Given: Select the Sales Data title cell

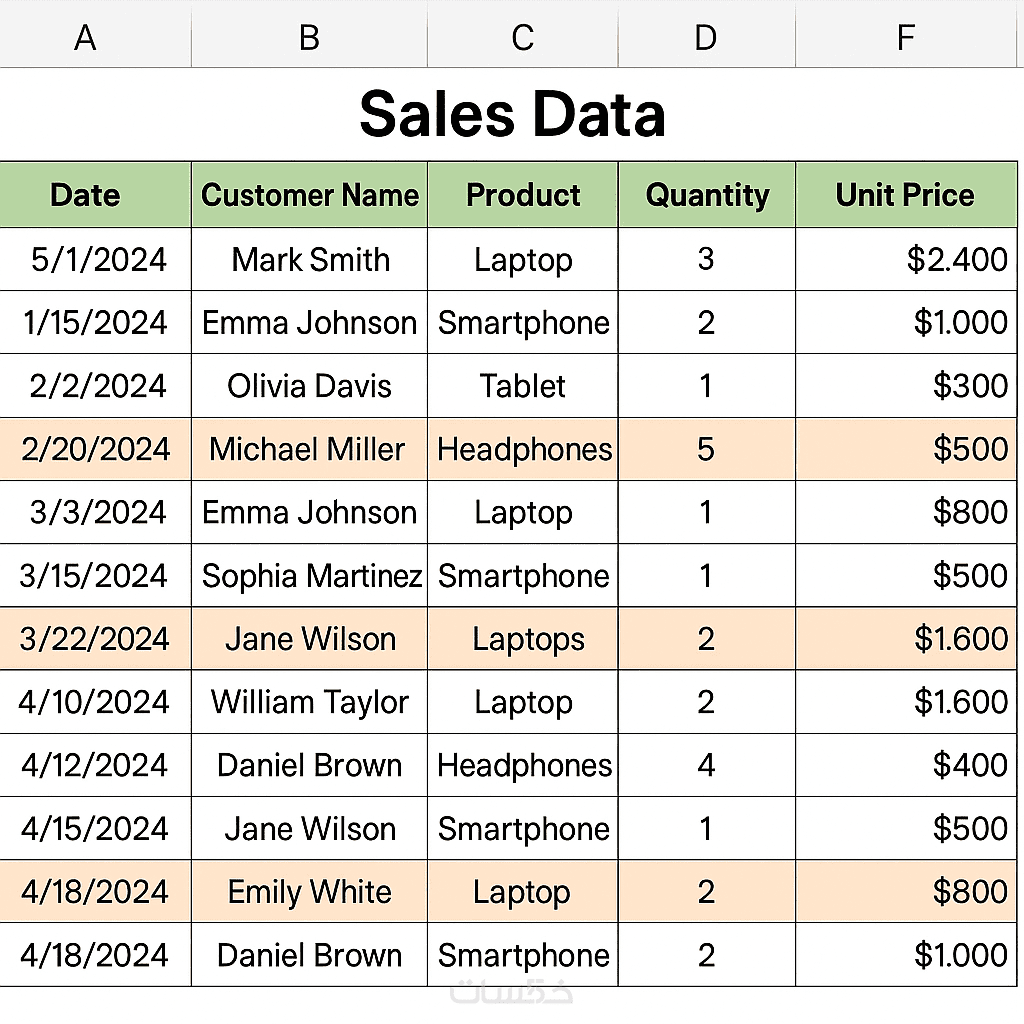Looking at the screenshot, I should [512, 113].
